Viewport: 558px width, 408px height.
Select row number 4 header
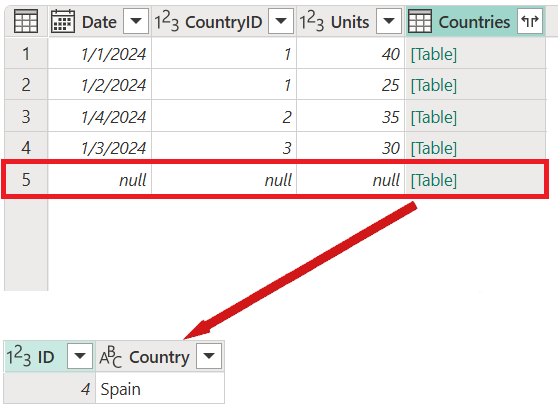tap(26, 147)
